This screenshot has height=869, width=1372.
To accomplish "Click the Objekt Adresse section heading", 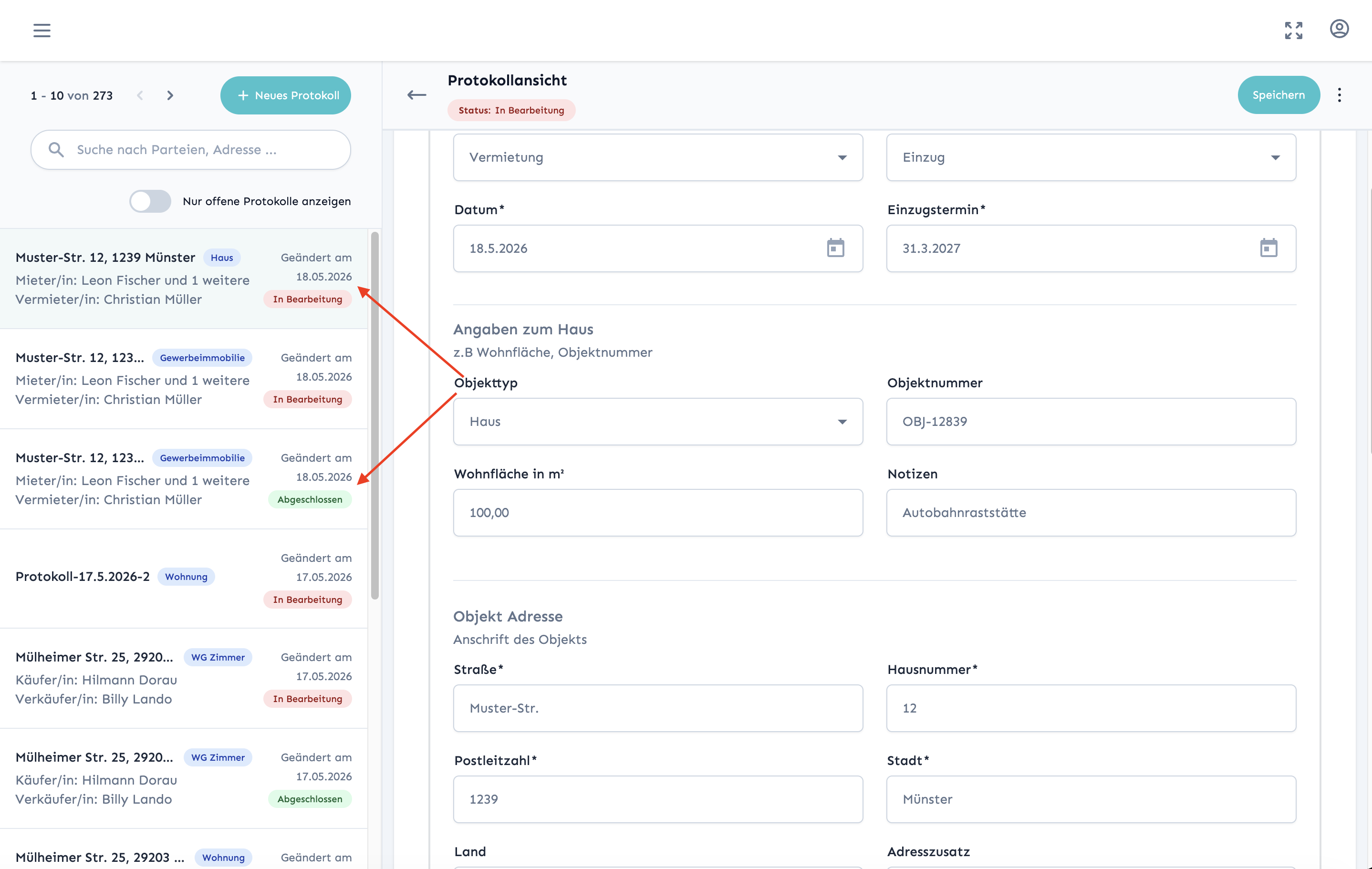I will tap(508, 616).
